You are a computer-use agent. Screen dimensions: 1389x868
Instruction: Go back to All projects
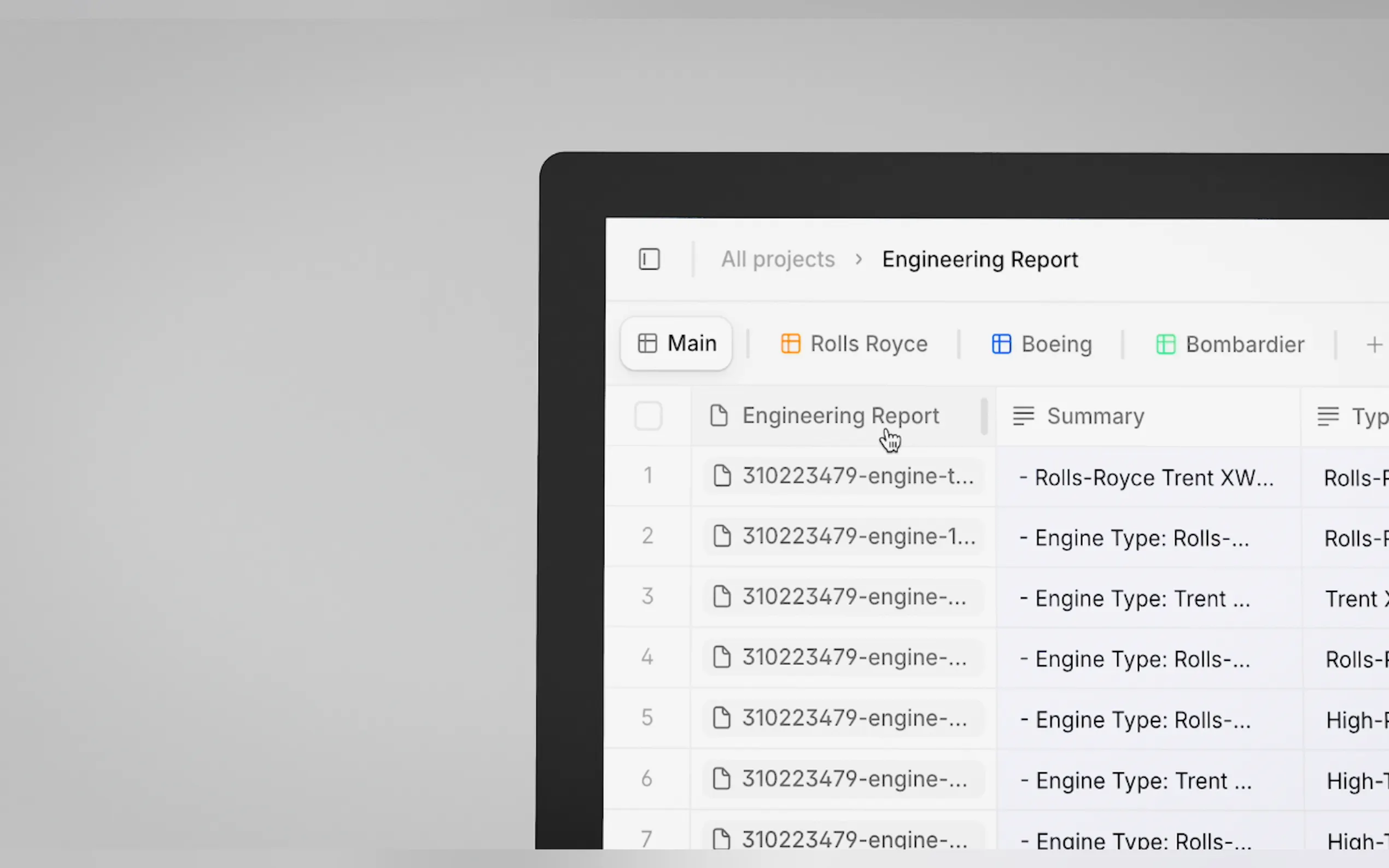778,260
